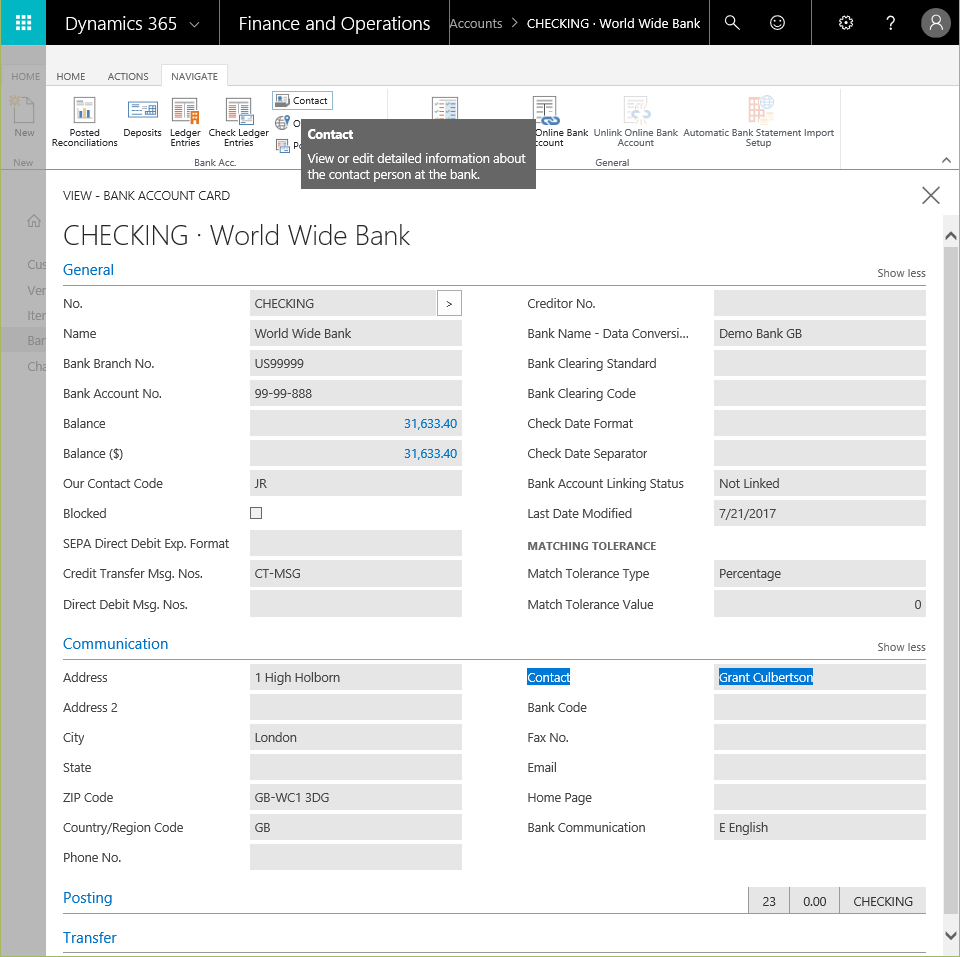Switch to the HOME ribbon tab

[x=71, y=77]
